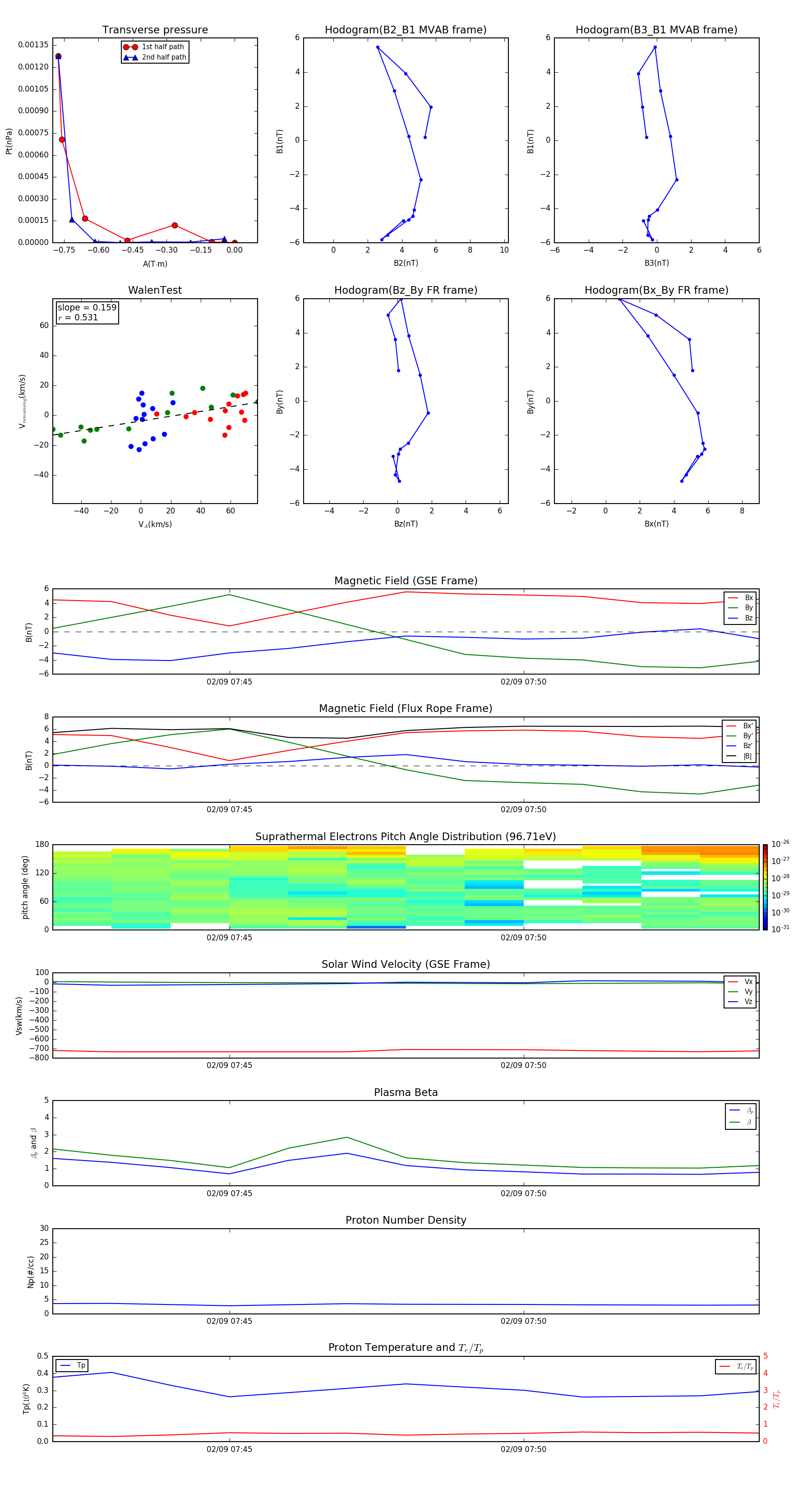812x1489 pixels.
Task: Click the "Bz(nT)" x-axis label
Action: (x=406, y=524)
